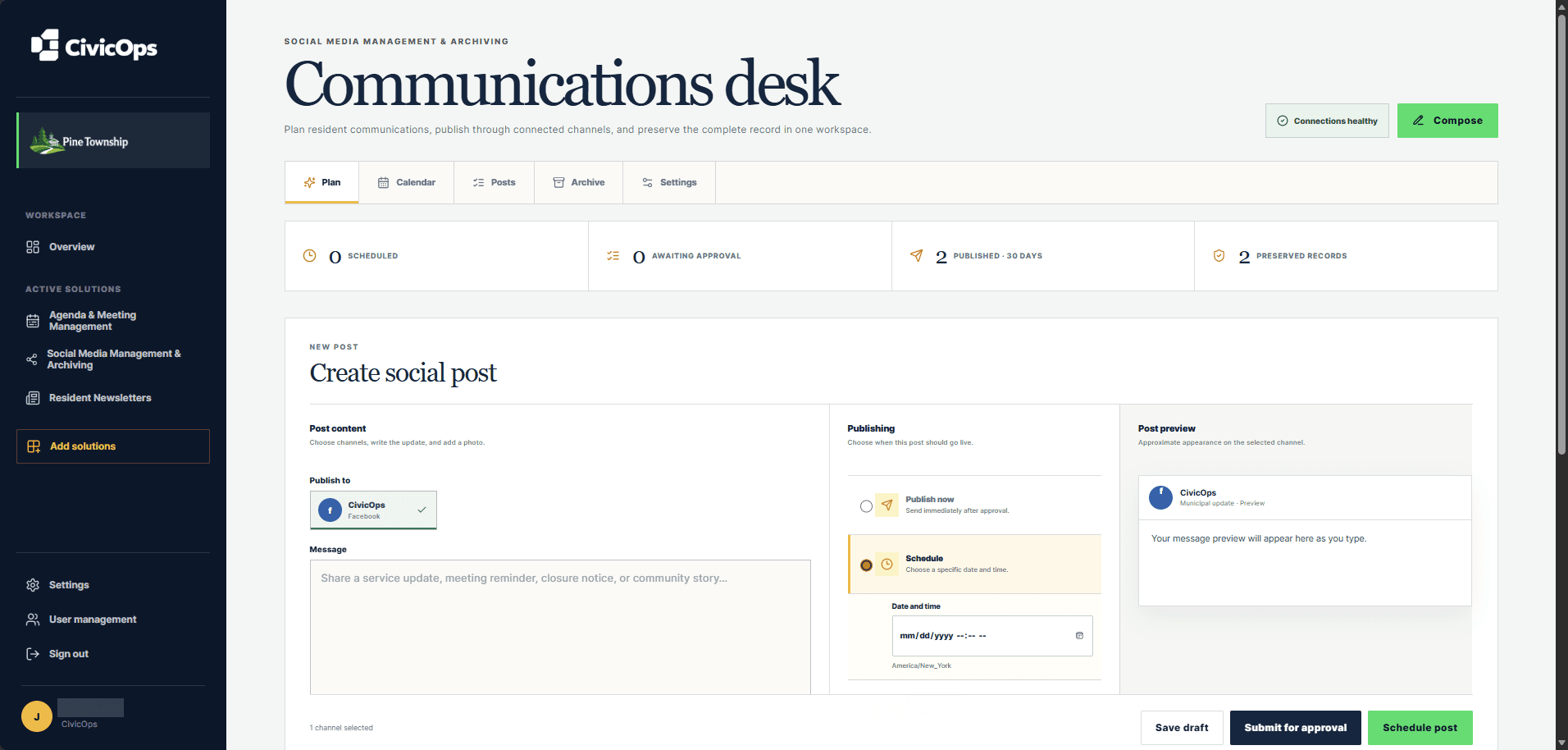Image resolution: width=1568 pixels, height=750 pixels.
Task: Go to Overview in the sidebar
Action: point(113,247)
